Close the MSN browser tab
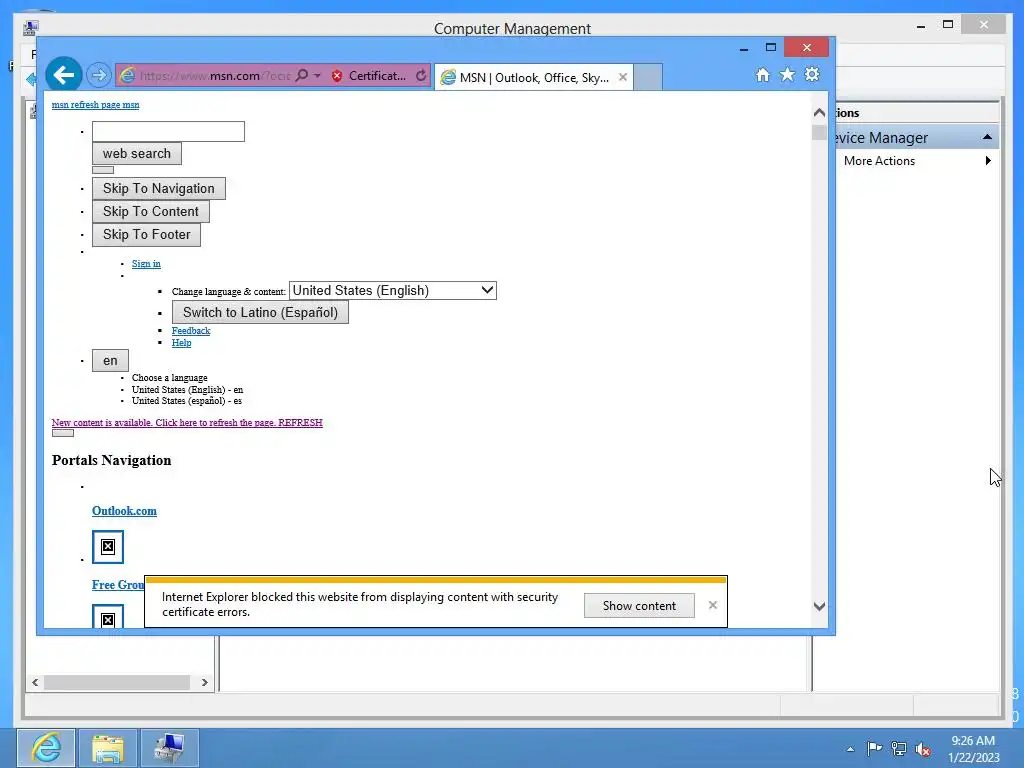1024x768 pixels. 623,77
